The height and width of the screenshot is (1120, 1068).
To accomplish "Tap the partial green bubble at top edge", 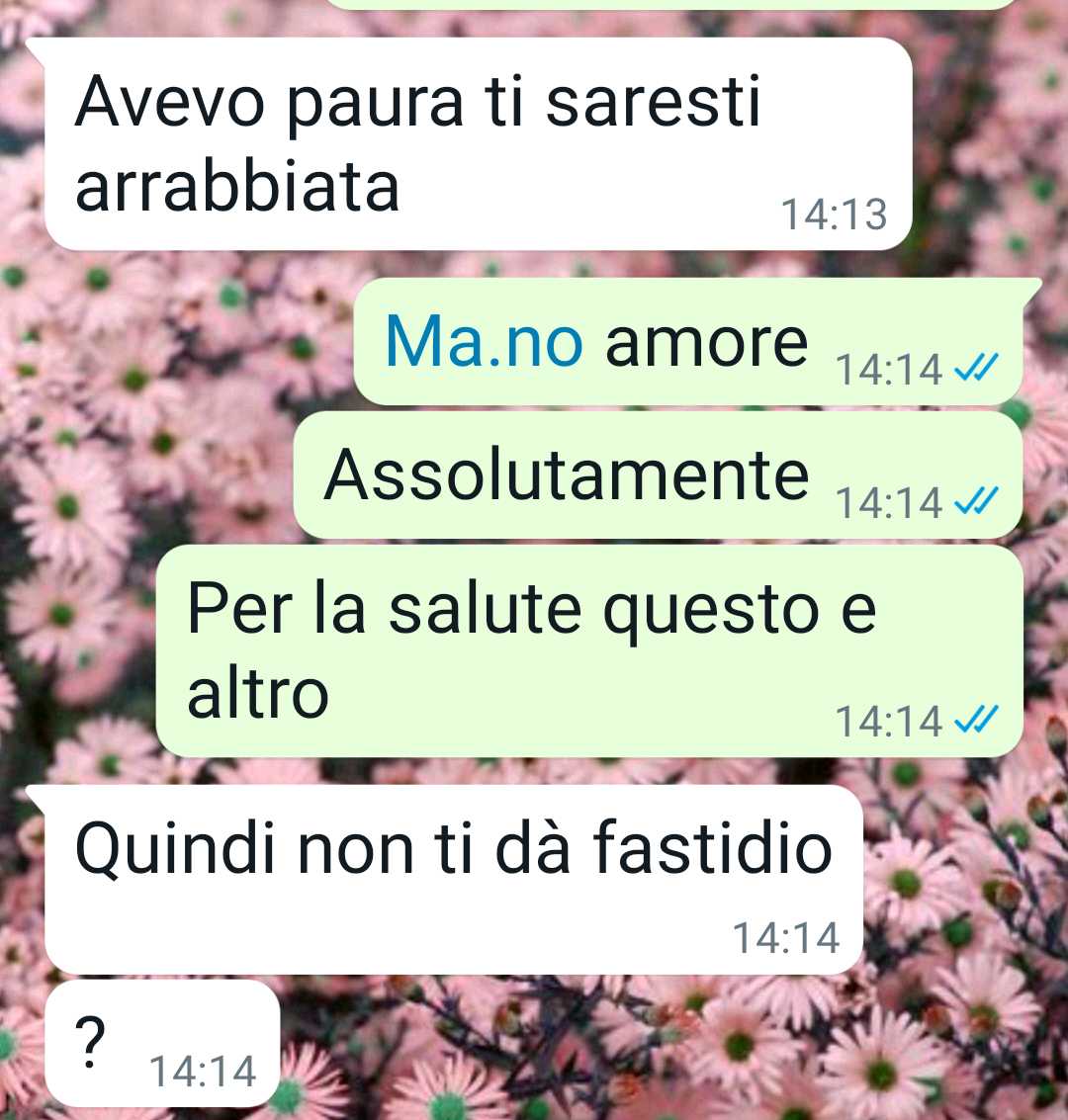I will (671, 4).
